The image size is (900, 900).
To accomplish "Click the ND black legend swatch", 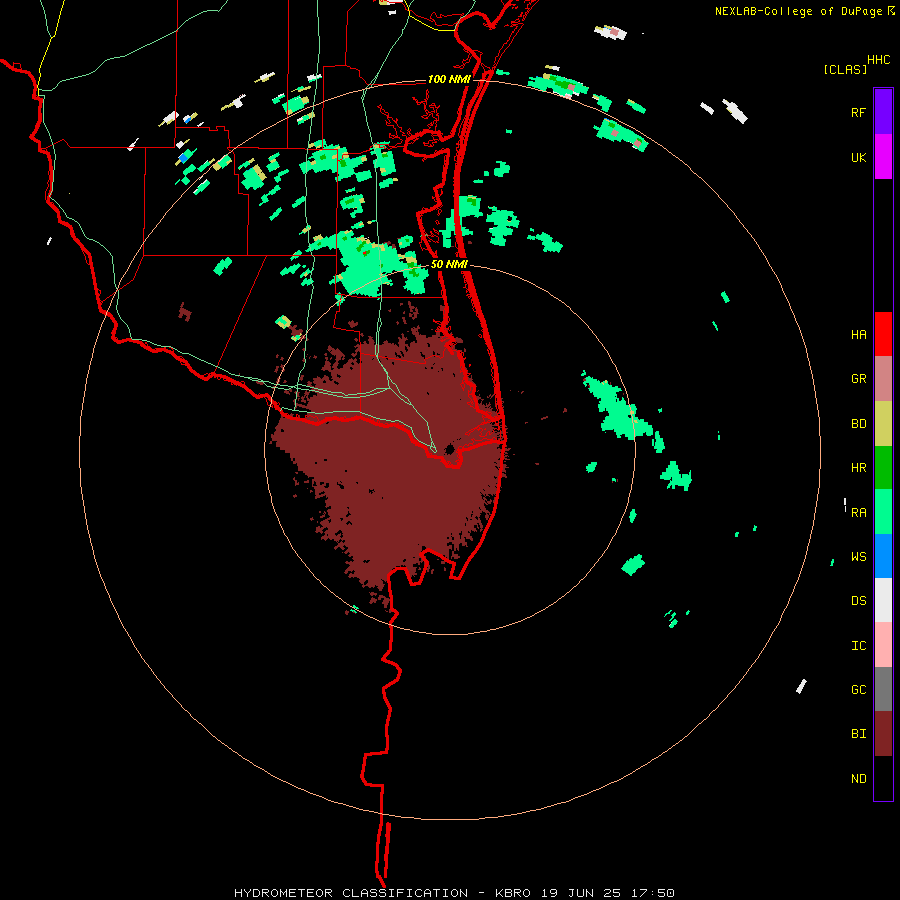I will click(x=883, y=778).
